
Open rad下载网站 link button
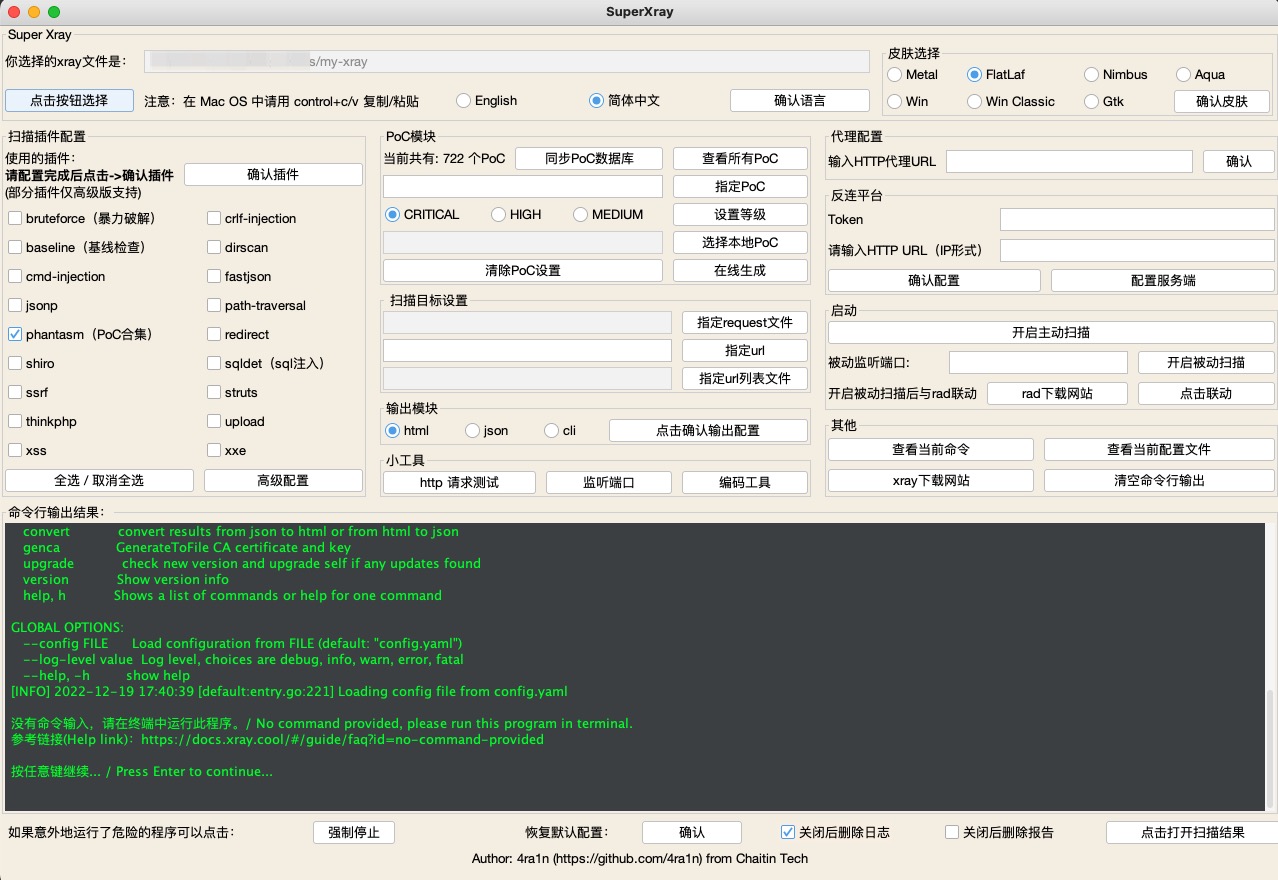click(x=1058, y=393)
